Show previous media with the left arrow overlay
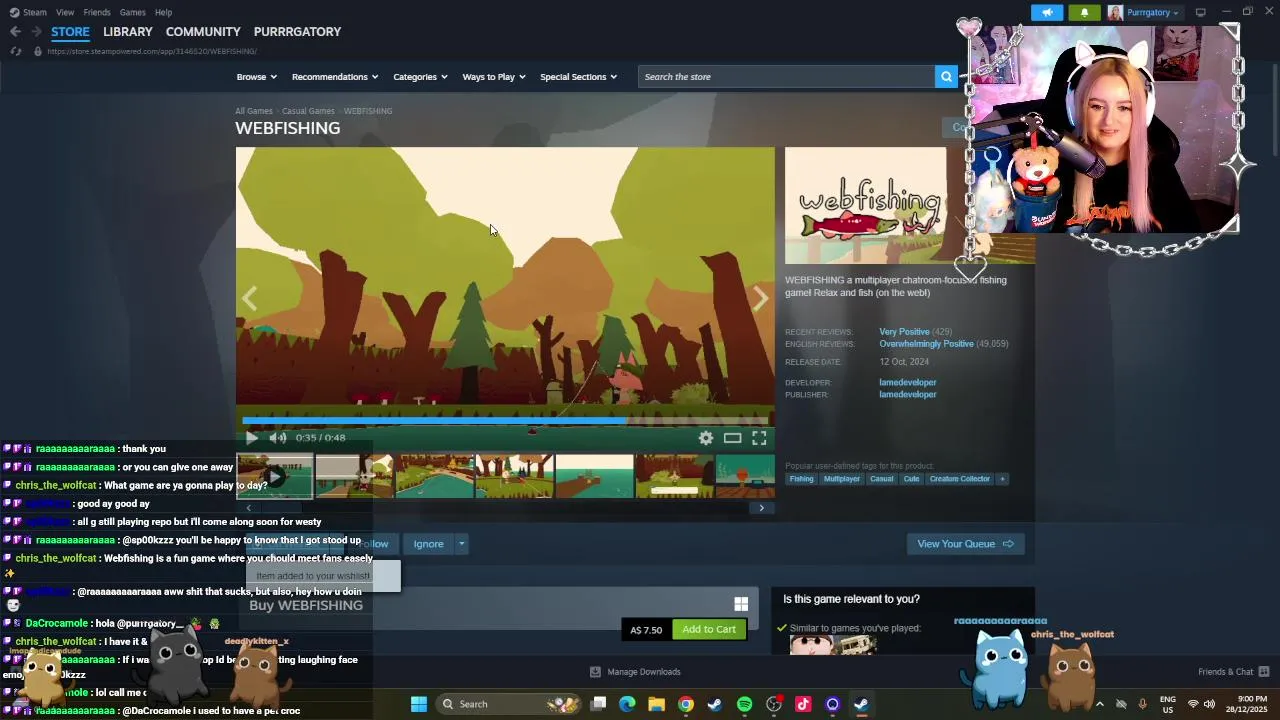 pos(249,298)
